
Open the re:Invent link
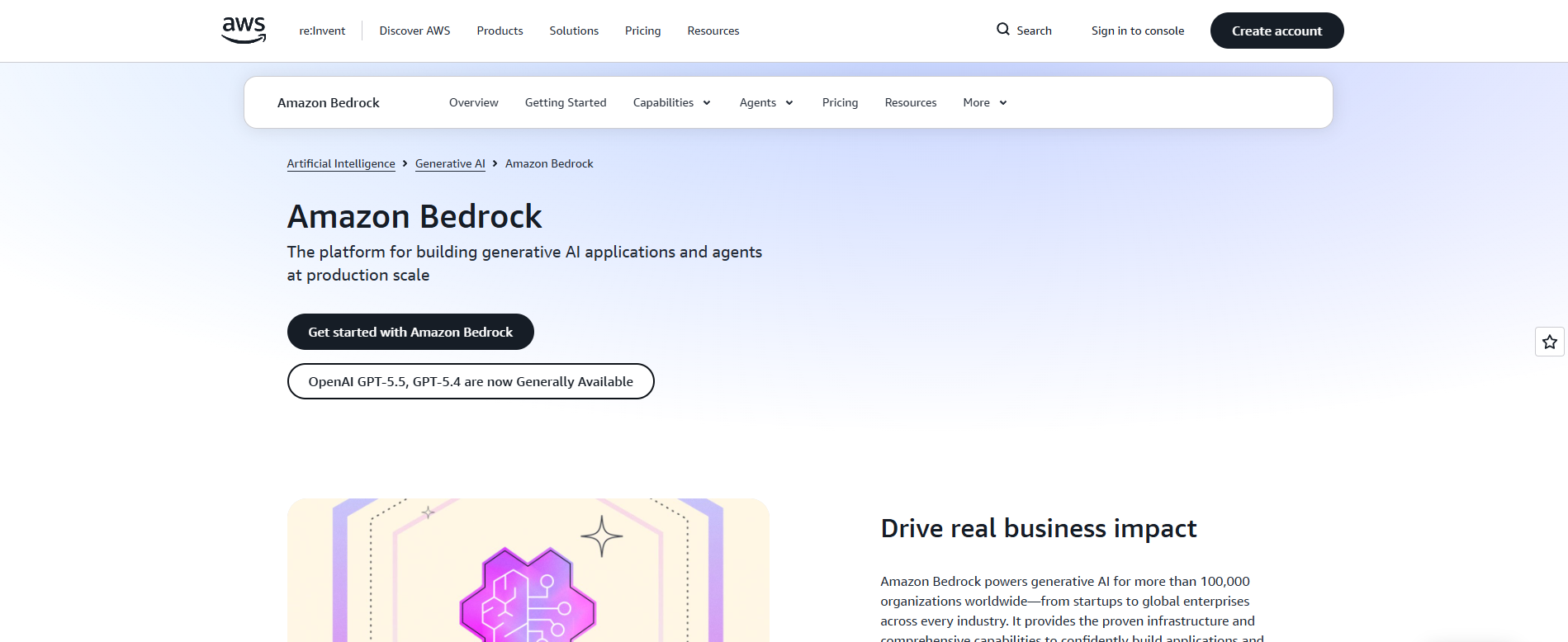point(322,31)
